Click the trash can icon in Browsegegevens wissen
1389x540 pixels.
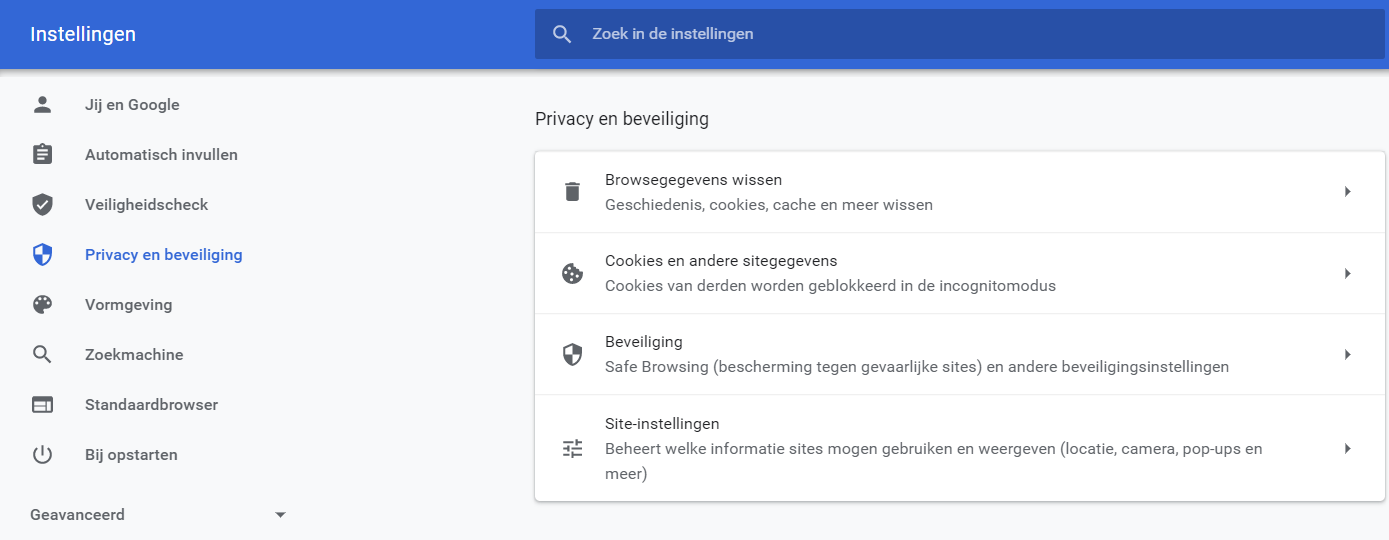click(572, 192)
